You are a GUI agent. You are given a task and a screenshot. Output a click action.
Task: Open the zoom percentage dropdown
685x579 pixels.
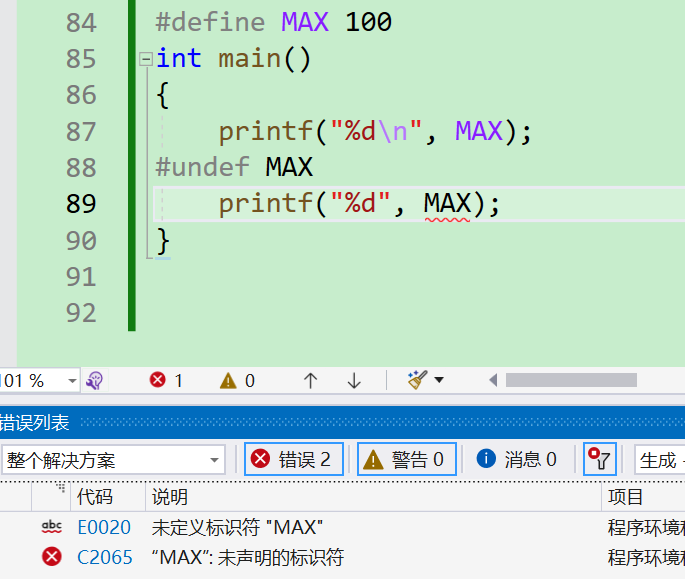coord(72,381)
